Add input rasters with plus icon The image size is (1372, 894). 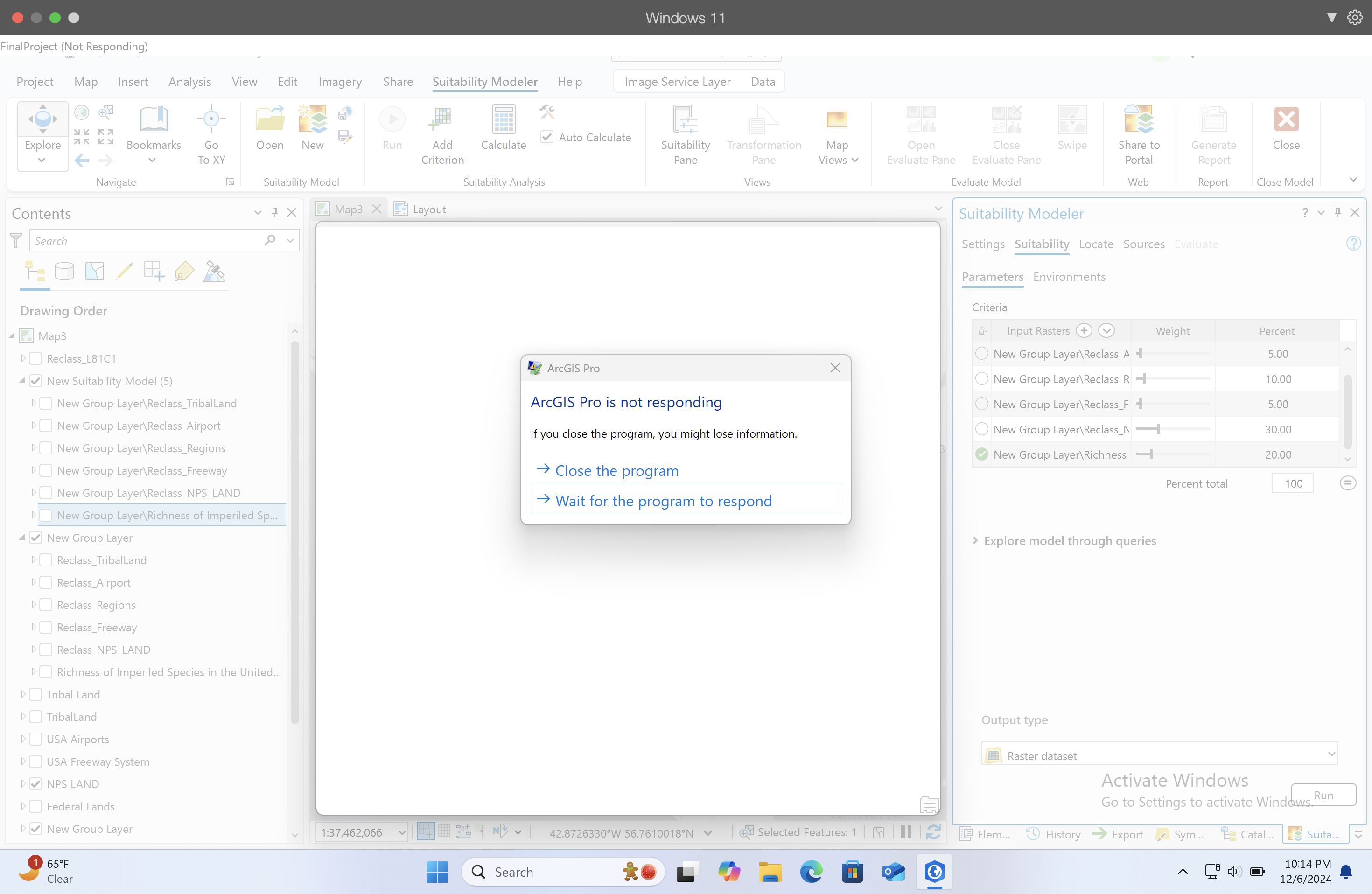[1084, 330]
